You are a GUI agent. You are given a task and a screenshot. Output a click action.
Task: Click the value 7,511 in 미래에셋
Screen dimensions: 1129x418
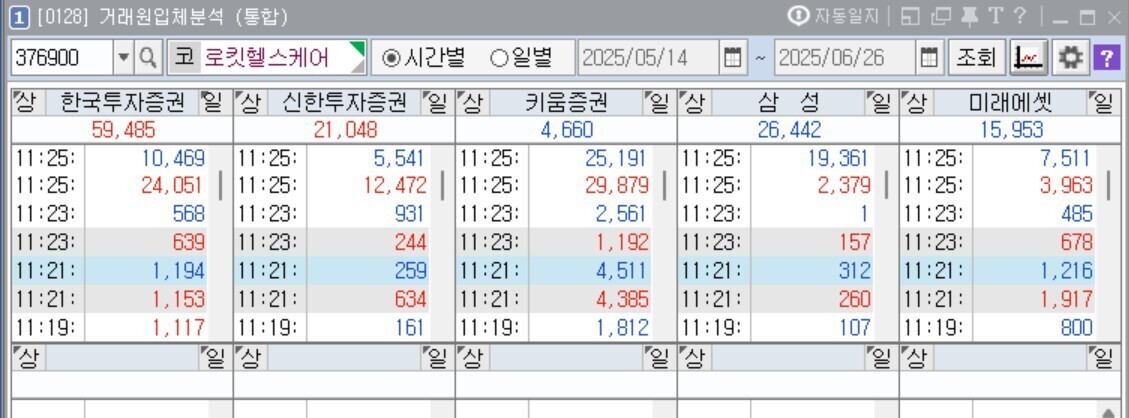point(1066,158)
